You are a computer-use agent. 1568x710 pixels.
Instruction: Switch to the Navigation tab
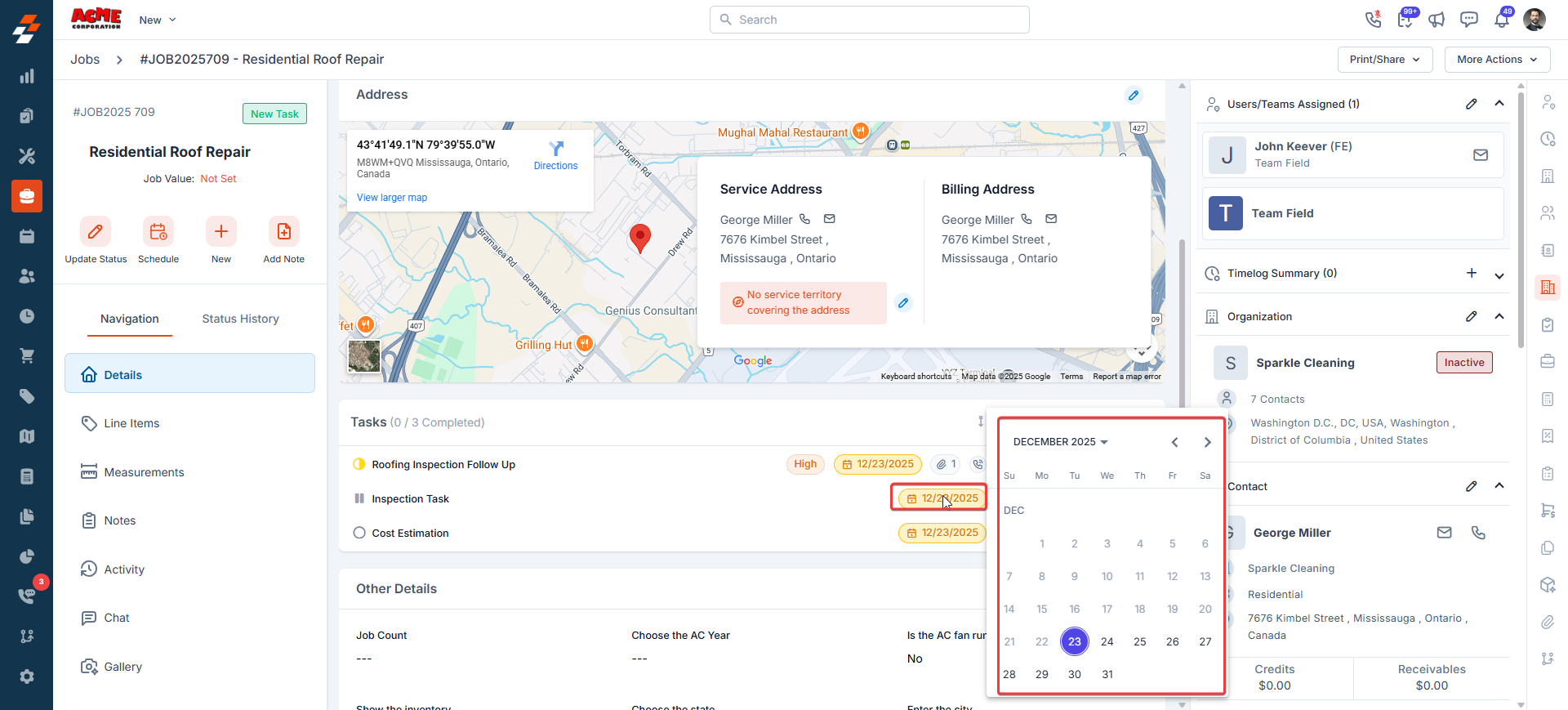point(130,319)
